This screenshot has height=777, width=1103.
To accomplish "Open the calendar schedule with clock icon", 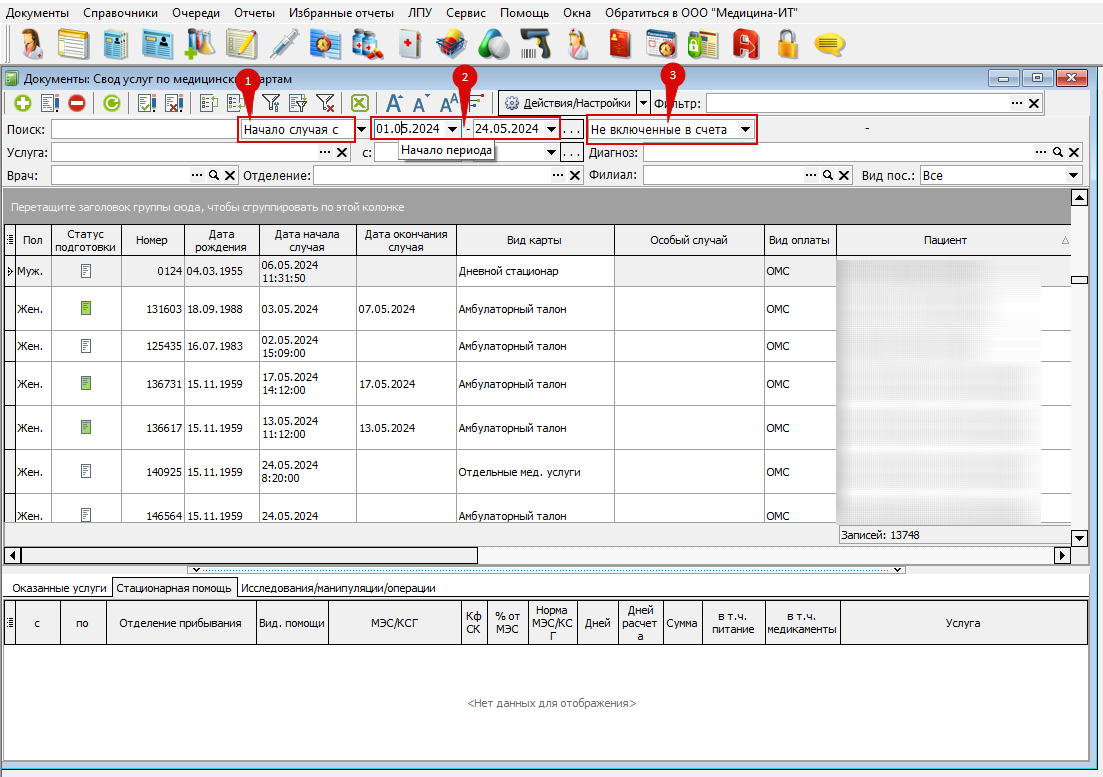I will click(x=661, y=44).
